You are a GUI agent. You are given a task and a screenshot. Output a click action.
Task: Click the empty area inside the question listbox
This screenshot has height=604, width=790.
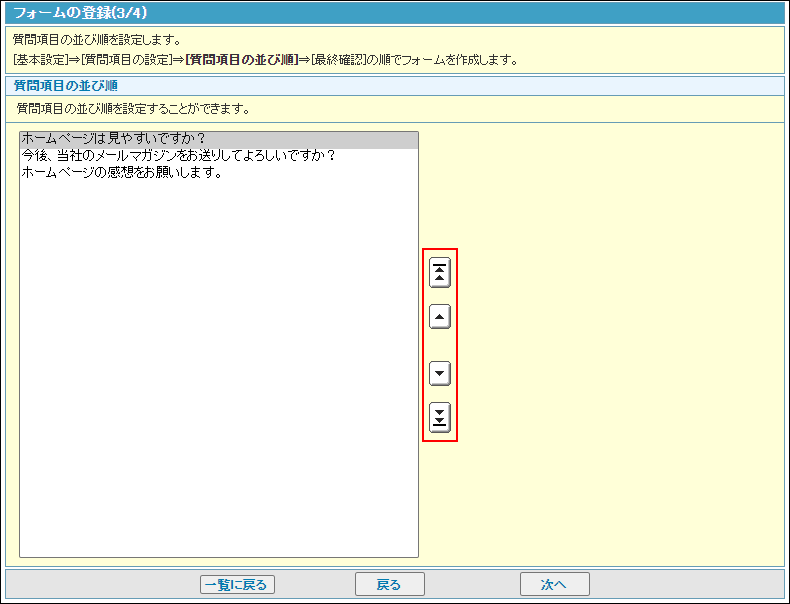(218, 380)
